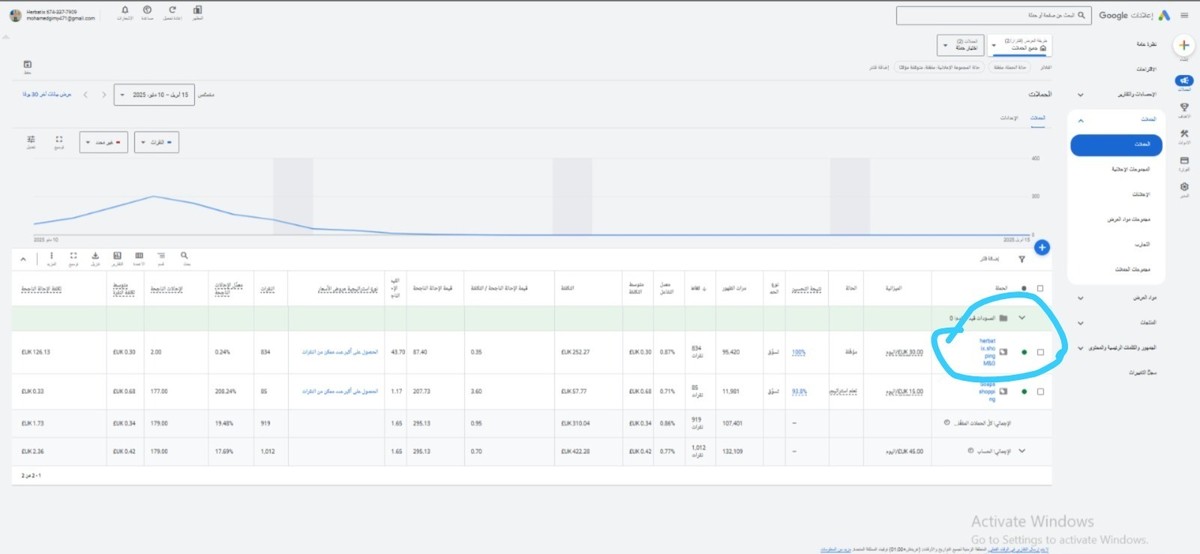Screen dimensions: 1200x554
Task: Select the herbal campaign row checkbox
Action: pyautogui.click(x=1040, y=352)
